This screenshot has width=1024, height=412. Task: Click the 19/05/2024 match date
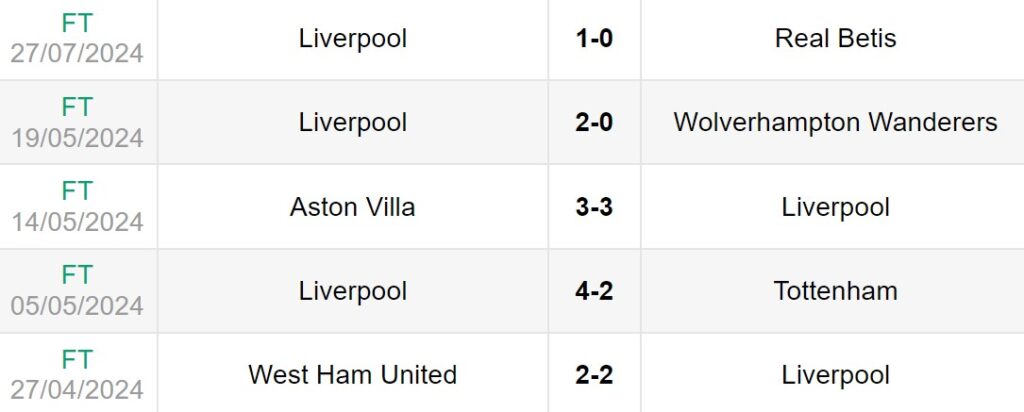(77, 137)
